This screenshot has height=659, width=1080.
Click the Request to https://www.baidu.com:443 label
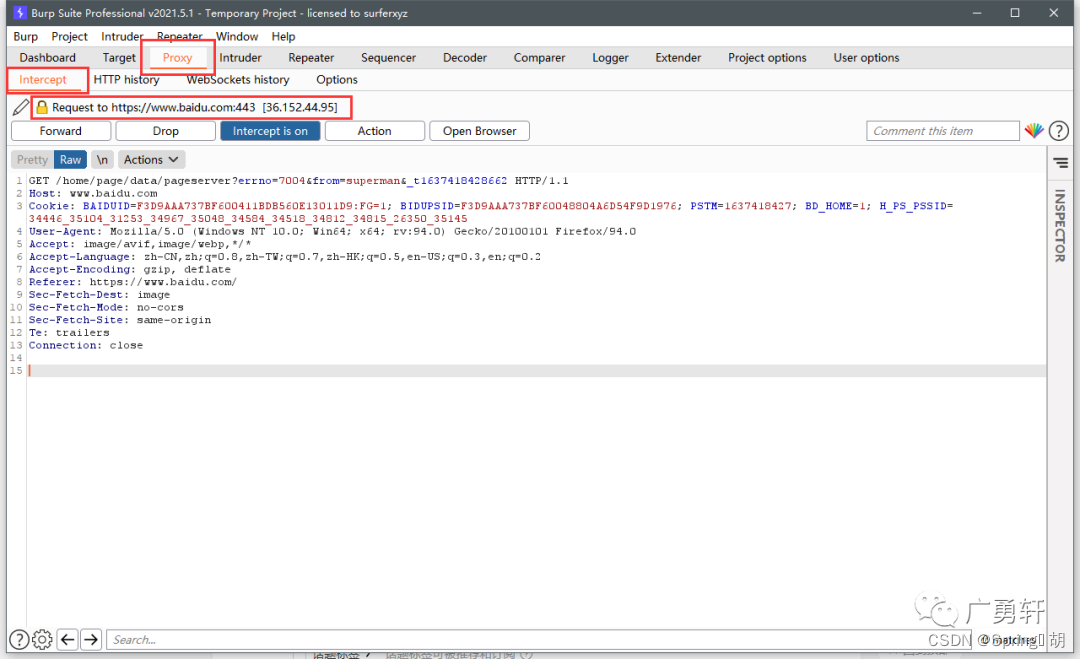point(195,107)
